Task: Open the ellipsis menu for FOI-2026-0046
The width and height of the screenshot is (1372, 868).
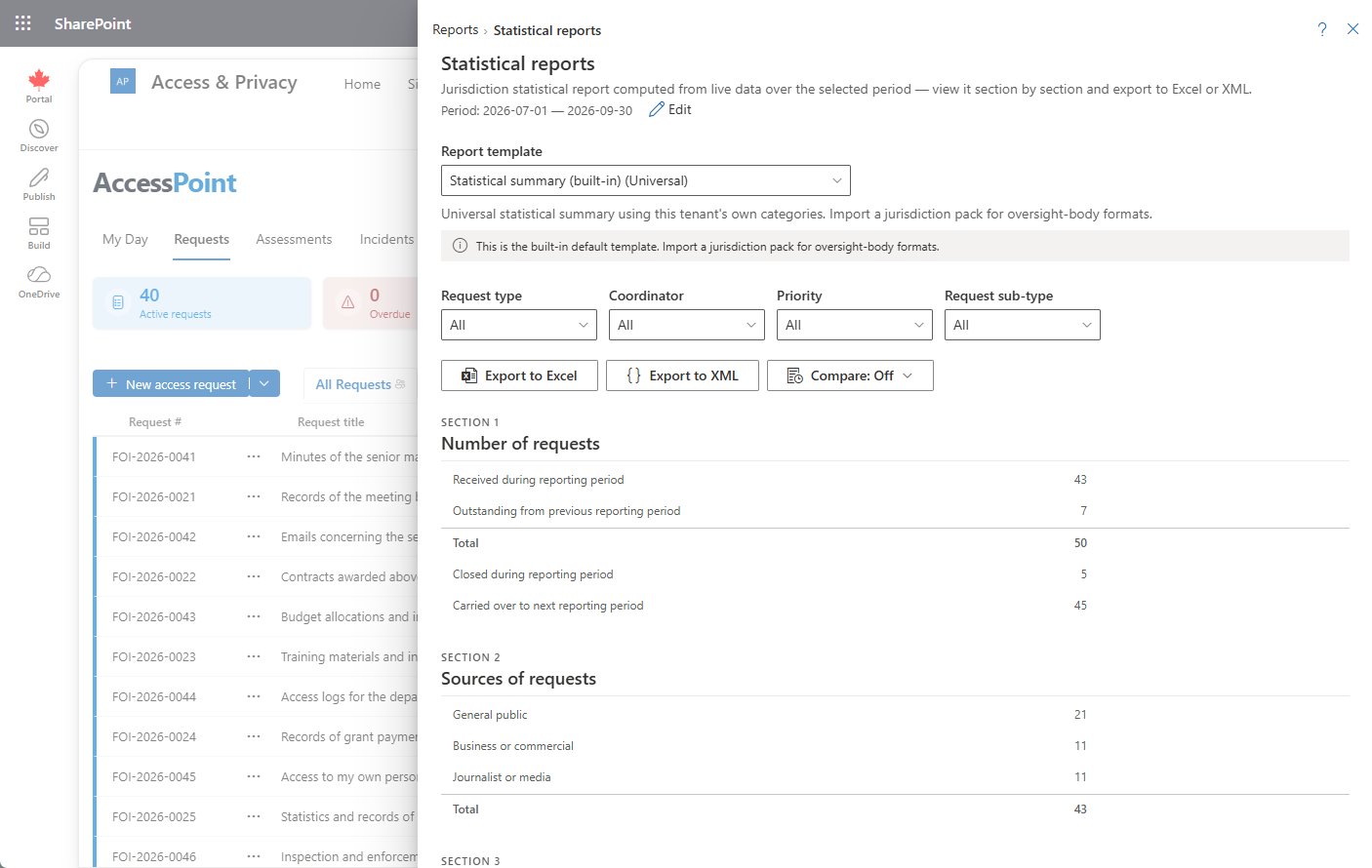Action: (x=254, y=856)
